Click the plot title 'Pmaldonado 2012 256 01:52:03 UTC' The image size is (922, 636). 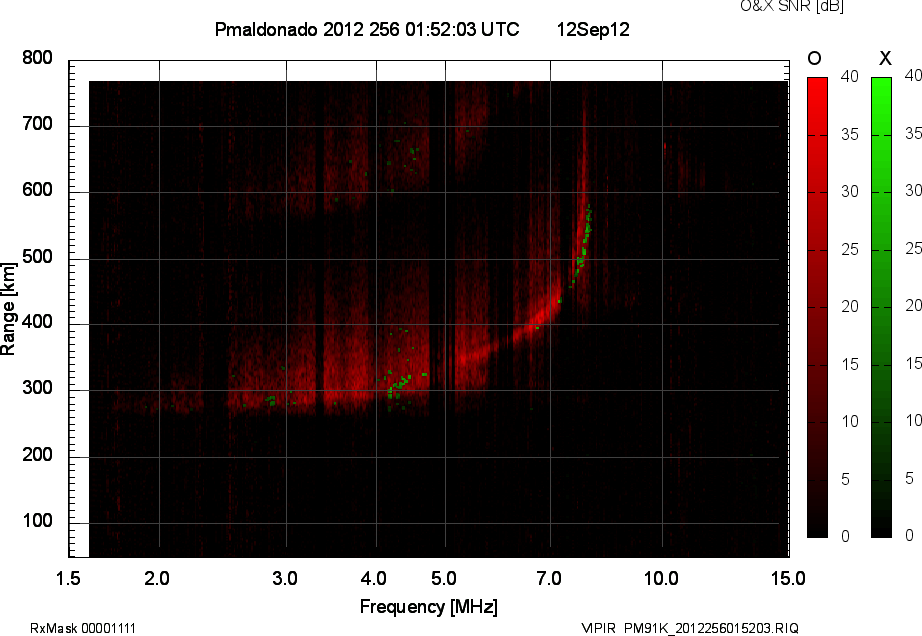tap(367, 29)
